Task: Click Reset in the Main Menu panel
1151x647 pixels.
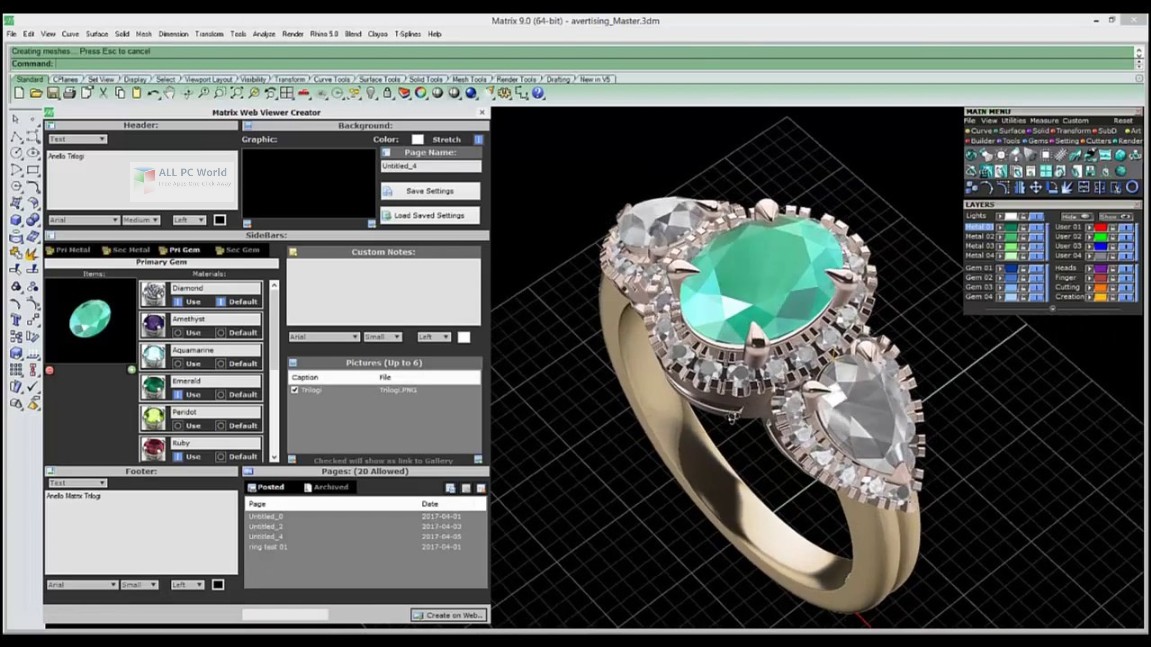Action: [x=1122, y=120]
